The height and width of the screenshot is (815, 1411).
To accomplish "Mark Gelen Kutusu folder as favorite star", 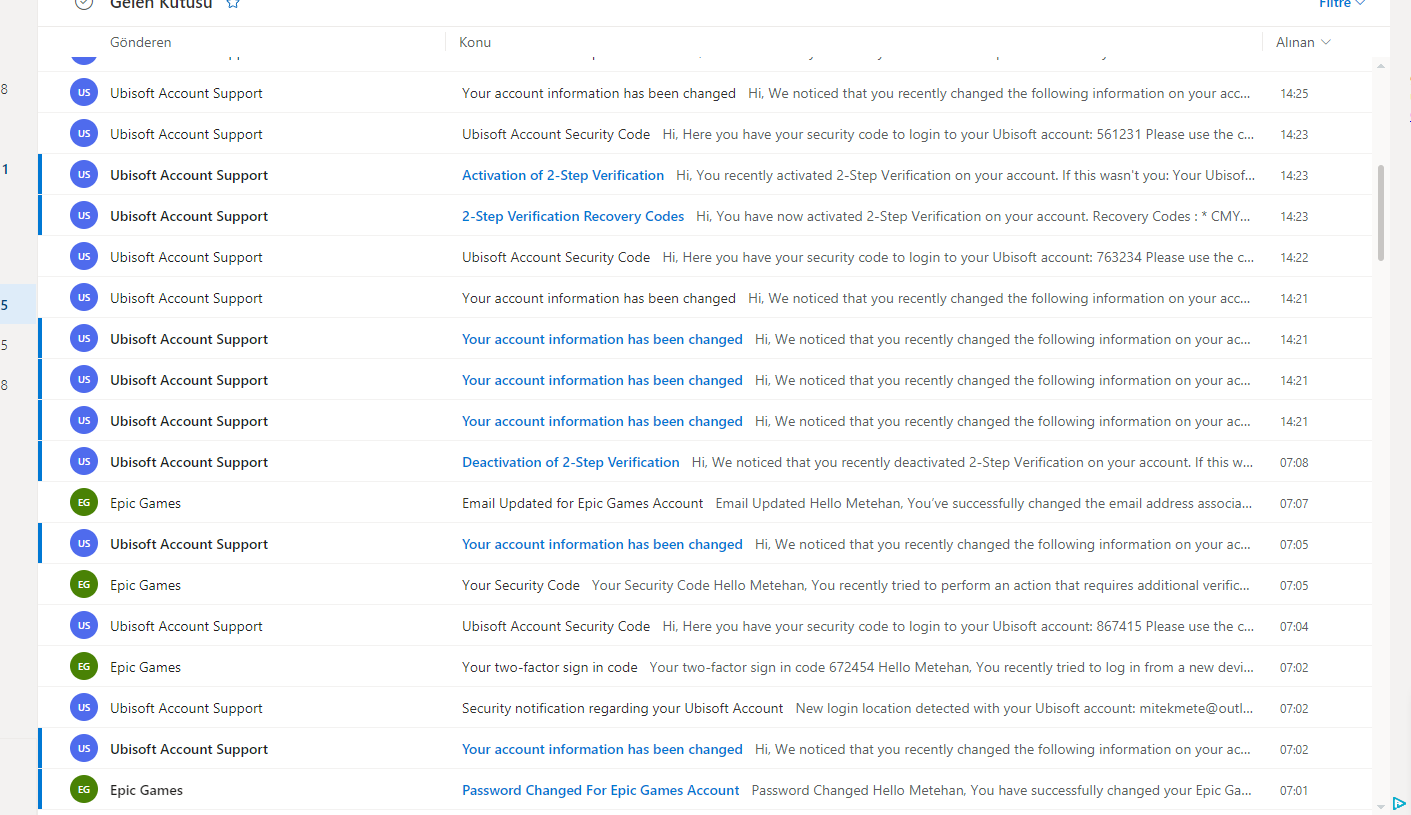I will pos(233,3).
